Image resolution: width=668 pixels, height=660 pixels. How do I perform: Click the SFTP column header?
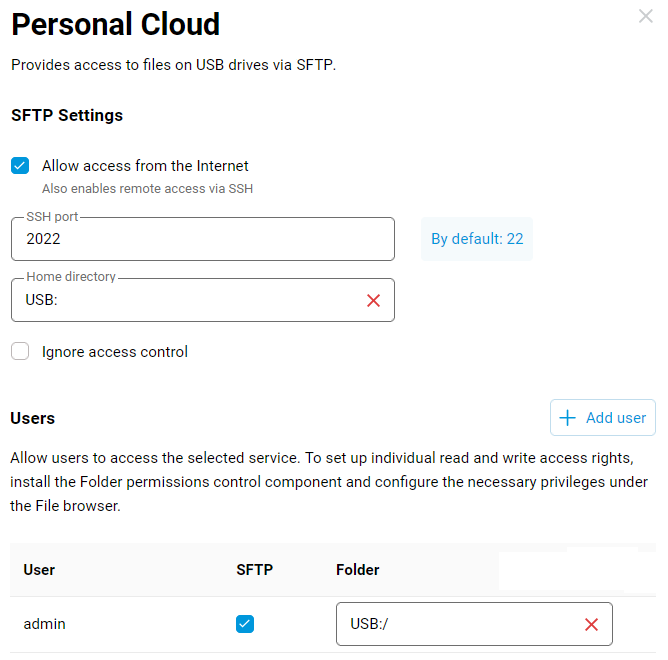(x=254, y=570)
